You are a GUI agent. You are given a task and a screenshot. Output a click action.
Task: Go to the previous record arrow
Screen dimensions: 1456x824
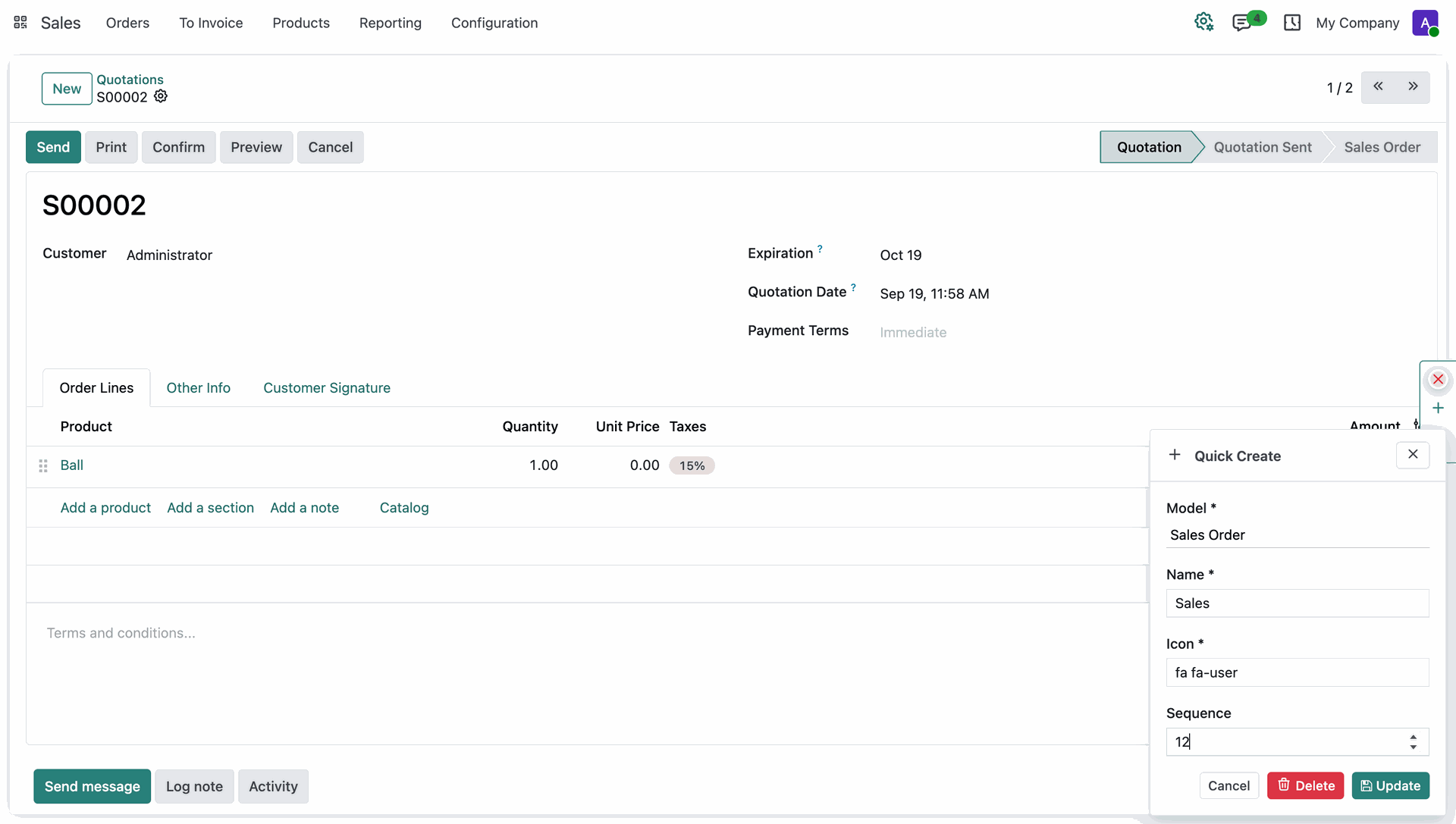[x=1378, y=87]
